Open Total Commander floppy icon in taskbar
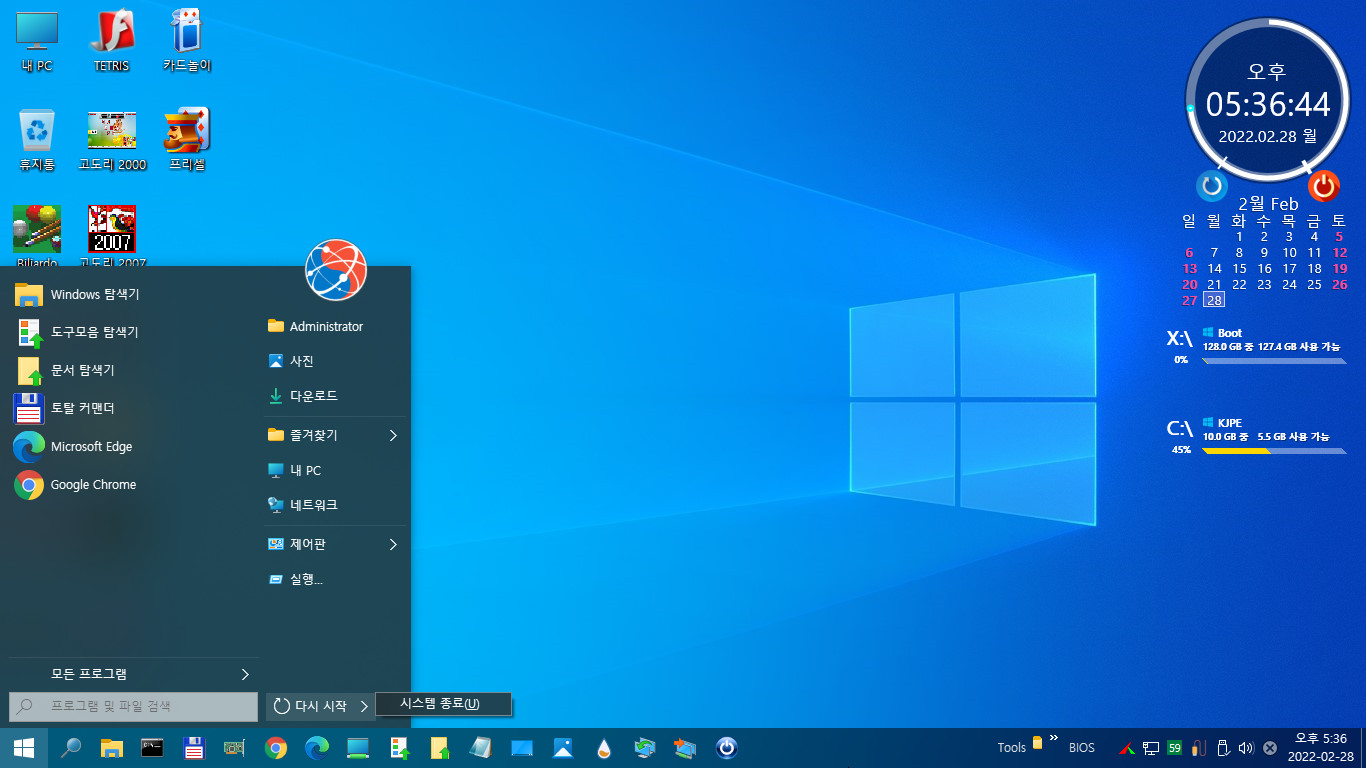The width and height of the screenshot is (1366, 768). (194, 748)
